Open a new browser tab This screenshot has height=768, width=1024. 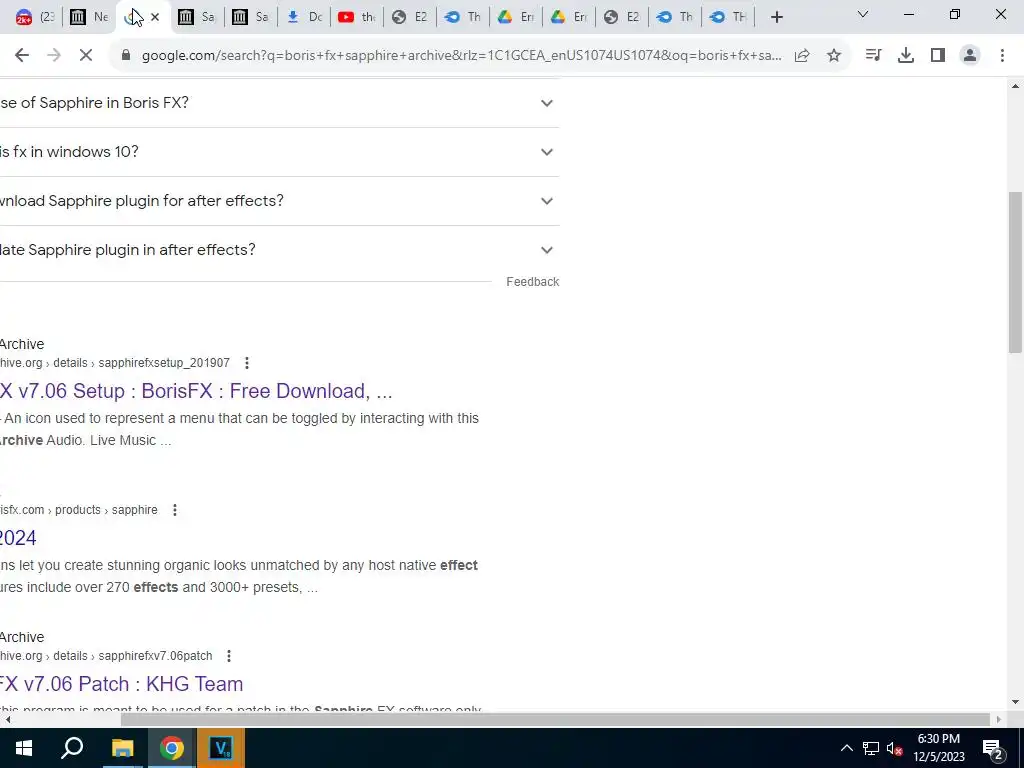click(776, 17)
